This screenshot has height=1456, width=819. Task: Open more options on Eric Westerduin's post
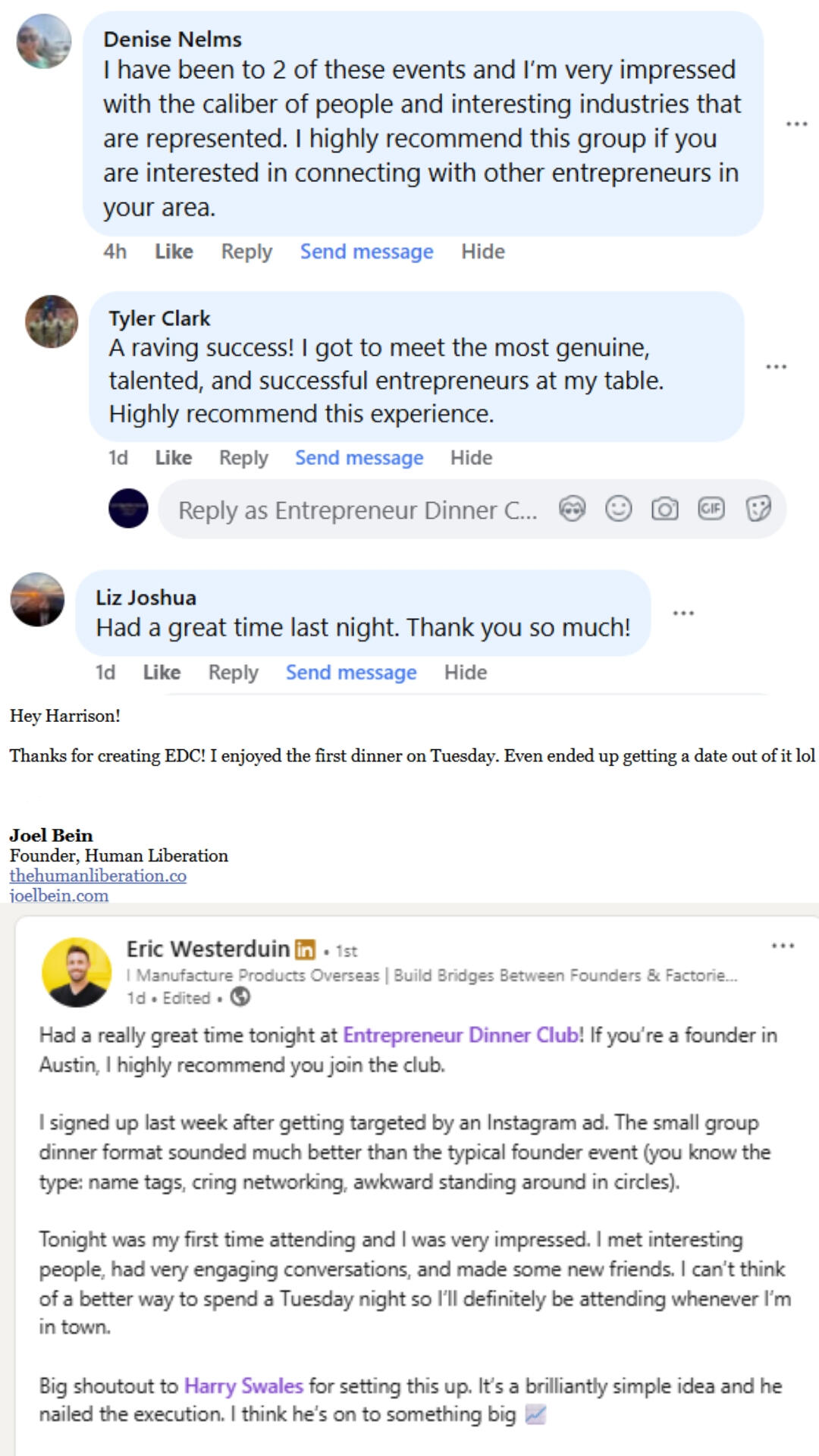pyautogui.click(x=783, y=946)
